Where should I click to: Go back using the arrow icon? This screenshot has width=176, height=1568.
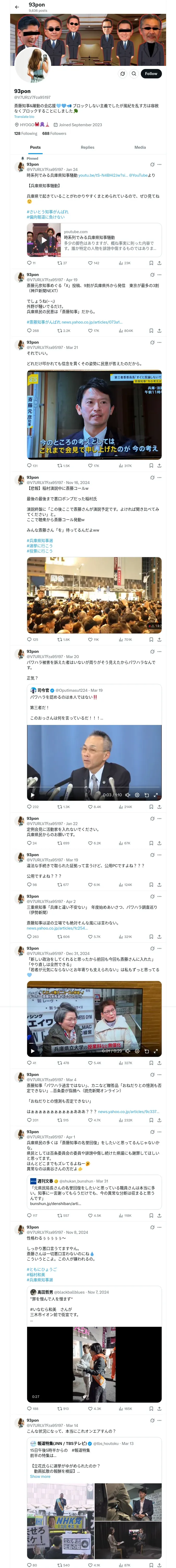point(17,7)
